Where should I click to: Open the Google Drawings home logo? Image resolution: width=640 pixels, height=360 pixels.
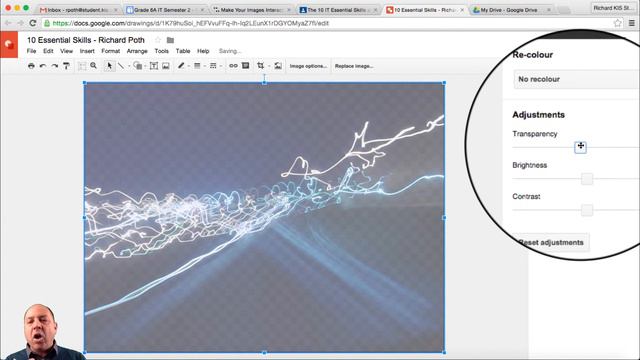point(9,44)
